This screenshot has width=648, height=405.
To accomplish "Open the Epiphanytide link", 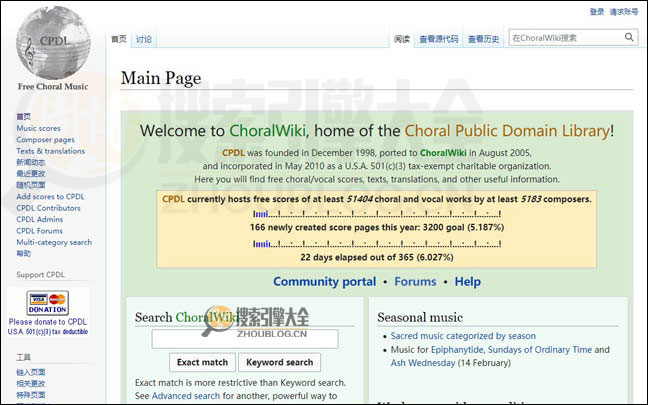I will pyautogui.click(x=457, y=350).
